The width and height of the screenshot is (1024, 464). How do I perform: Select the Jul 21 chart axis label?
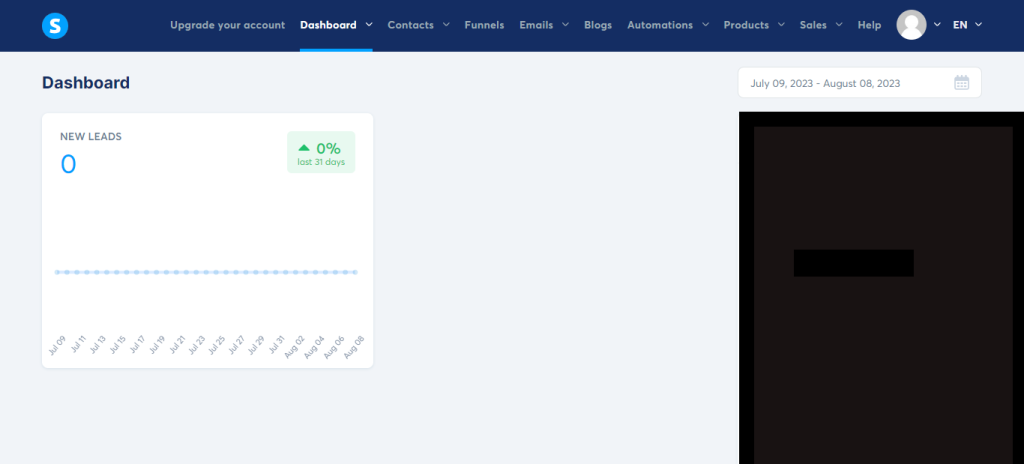point(177,344)
